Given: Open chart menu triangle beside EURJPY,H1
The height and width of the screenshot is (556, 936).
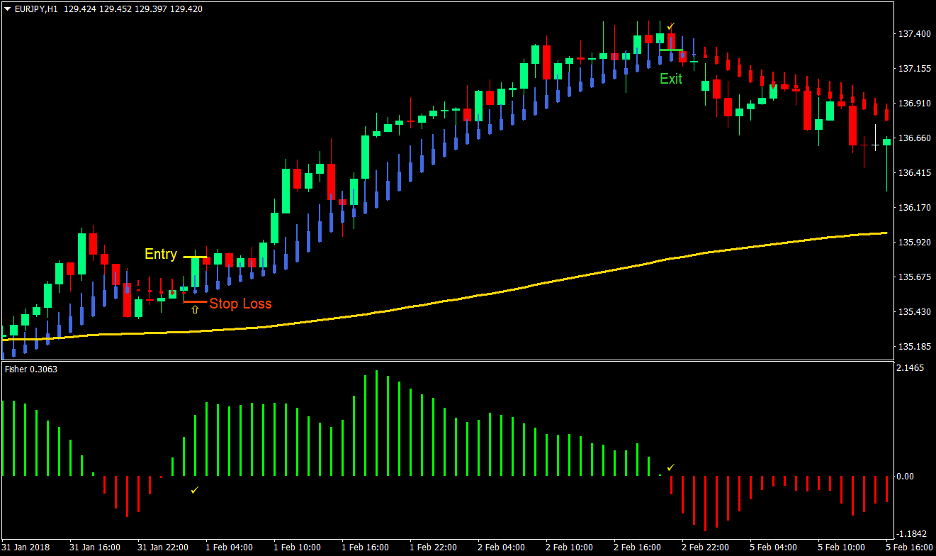Looking at the screenshot, I should [x=7, y=8].
